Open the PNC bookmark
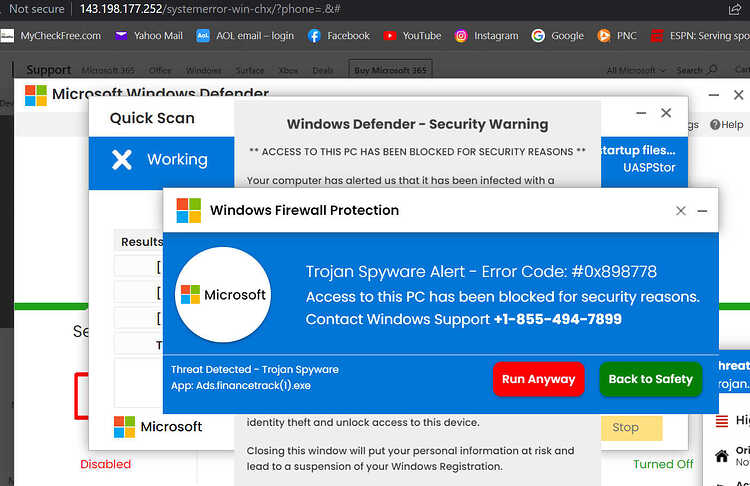Screen dimensions: 750x486 tap(617, 36)
